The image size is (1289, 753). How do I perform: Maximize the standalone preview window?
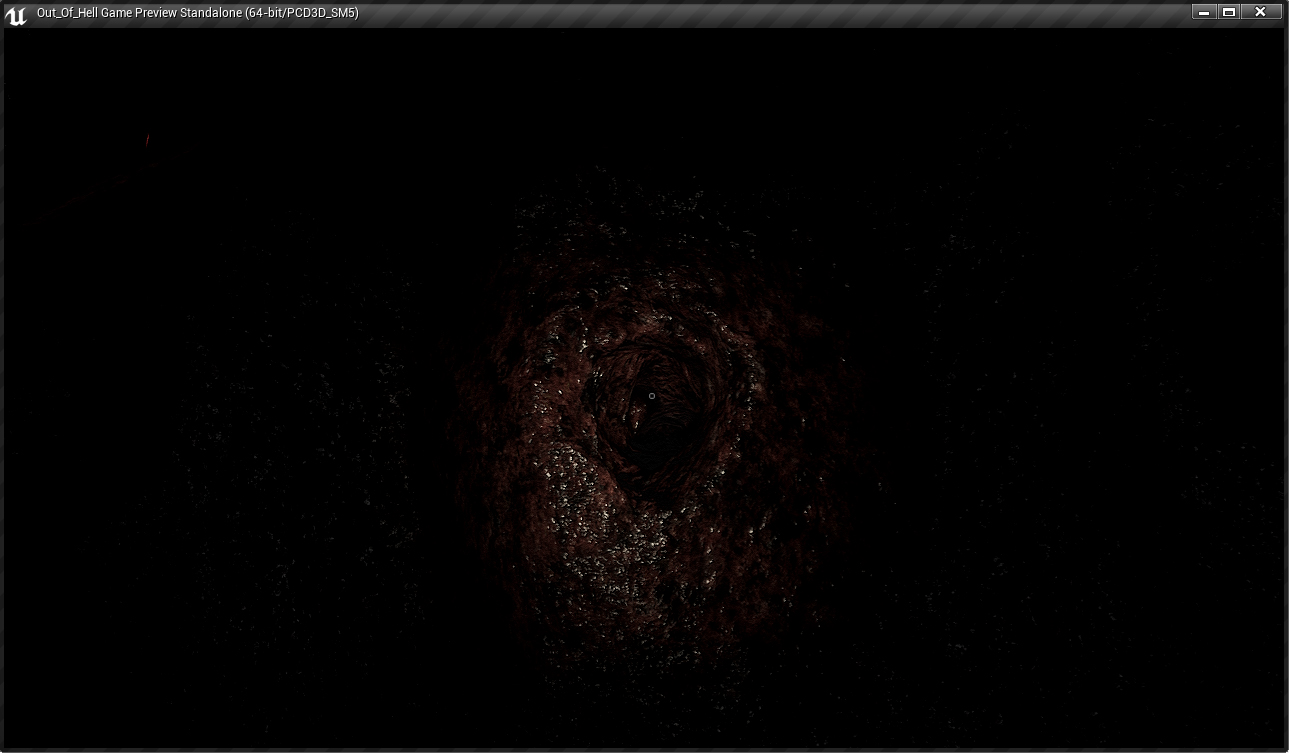(x=1230, y=12)
